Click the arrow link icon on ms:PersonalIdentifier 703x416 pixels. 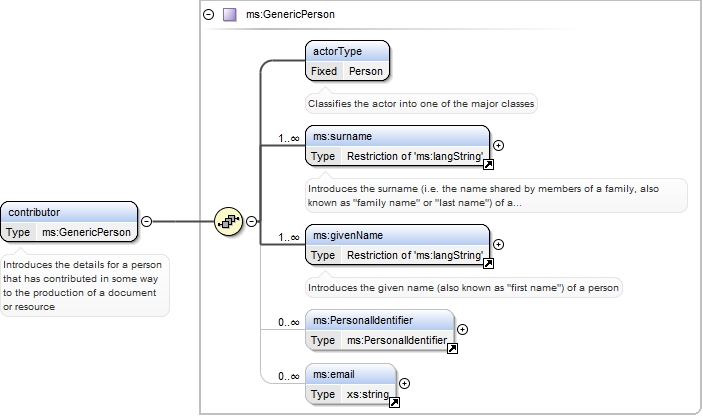point(452,349)
